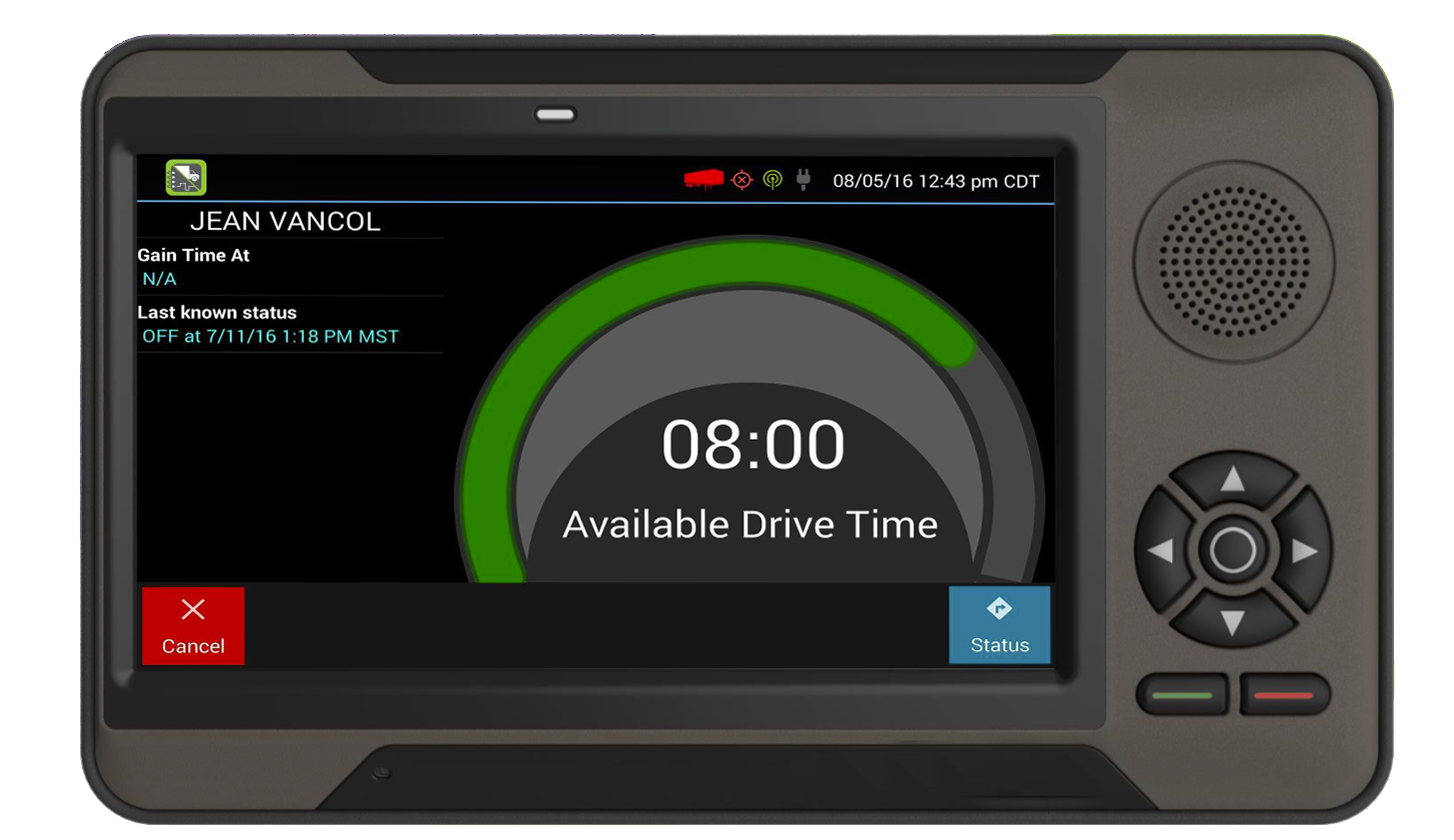The width and height of the screenshot is (1454, 840).
Task: Tap the diamond icon on the Status button
Action: tap(998, 608)
